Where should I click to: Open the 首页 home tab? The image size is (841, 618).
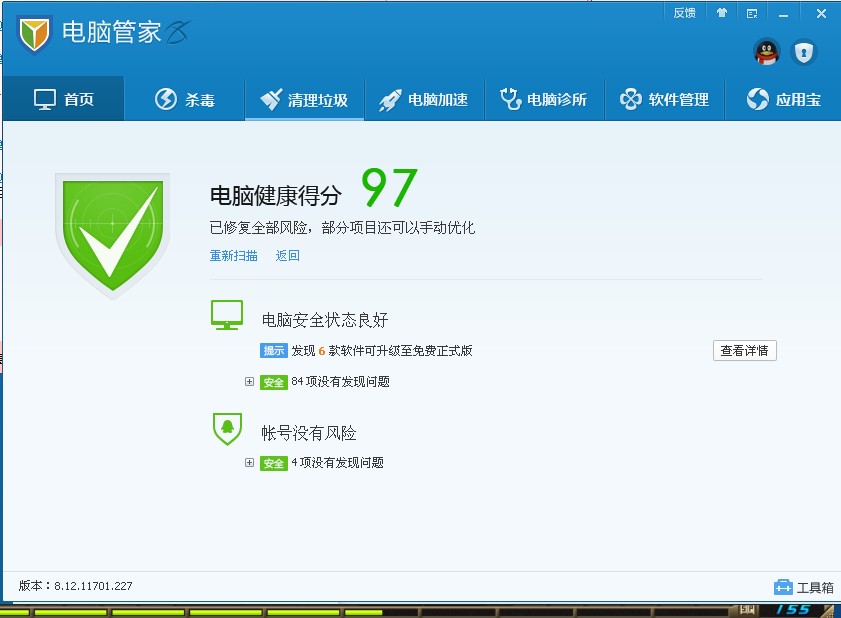[x=64, y=99]
